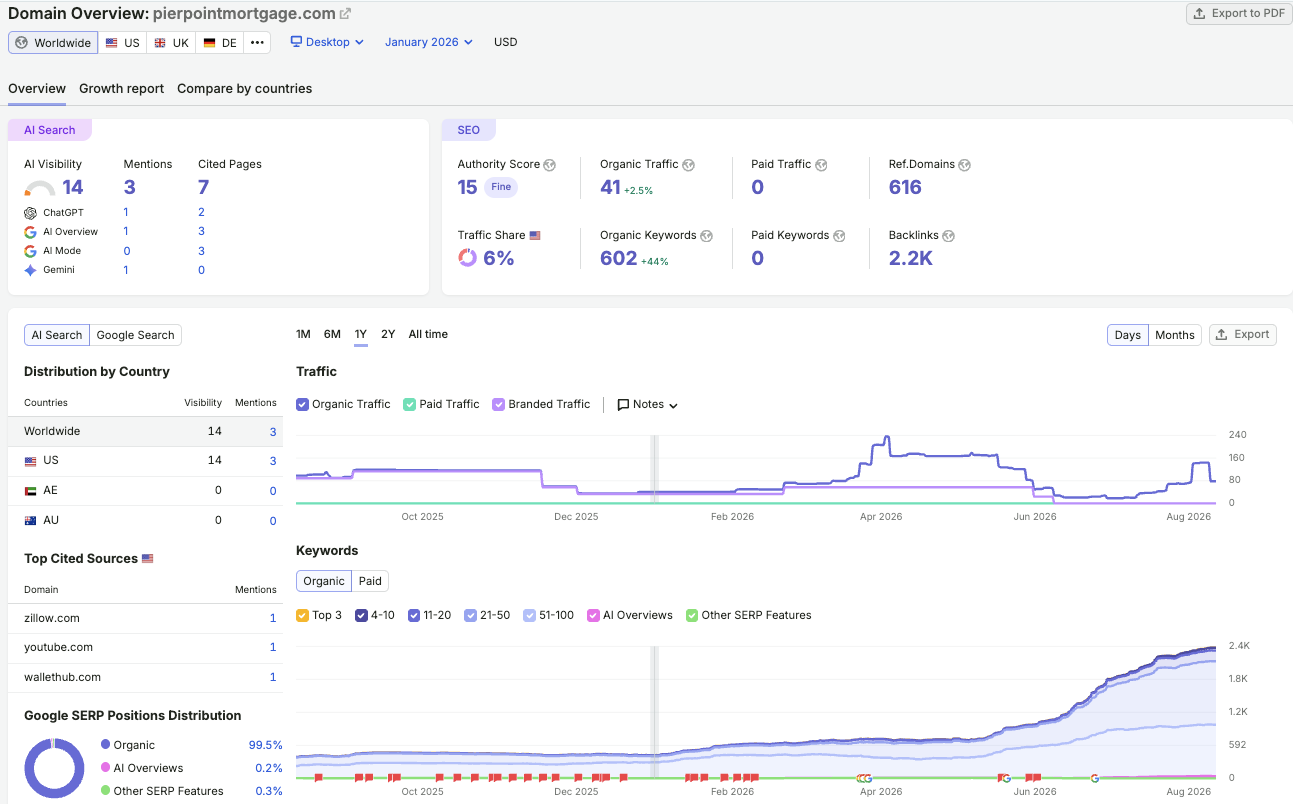The image size is (1293, 804).
Task: Click the info icon beside Authority Score
Action: 549,165
